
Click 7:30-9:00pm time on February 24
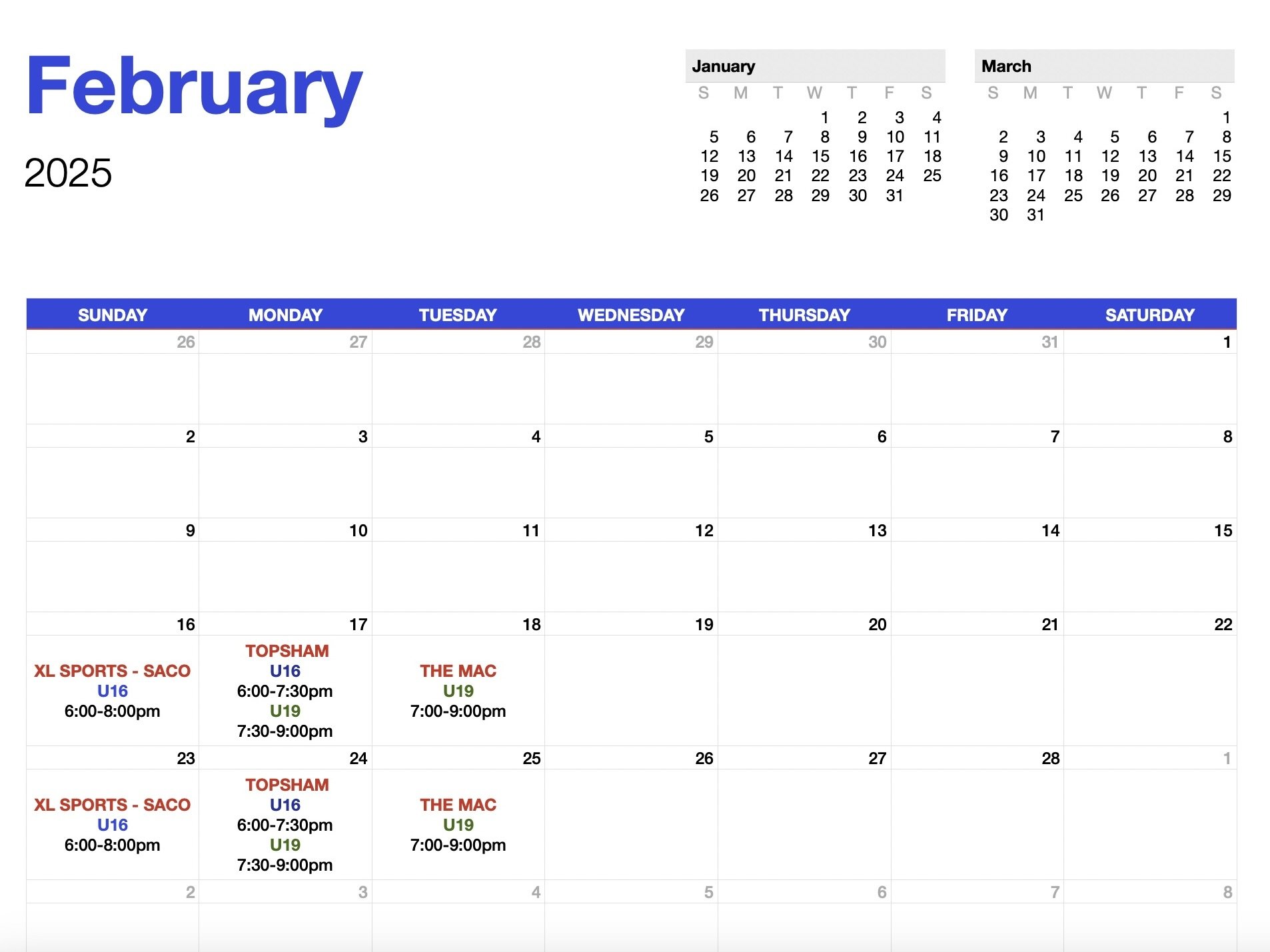tap(285, 865)
